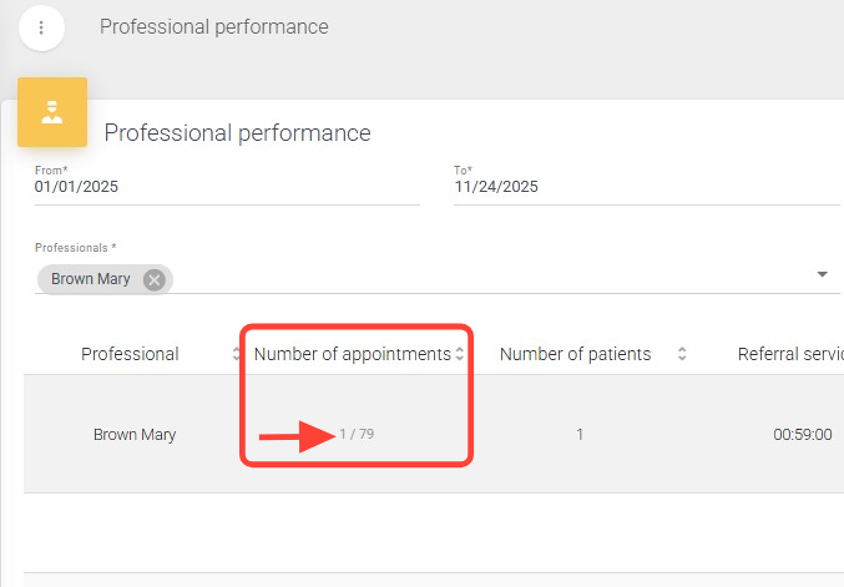Select the Brown Mary chip
The height and width of the screenshot is (587, 844).
(90, 279)
